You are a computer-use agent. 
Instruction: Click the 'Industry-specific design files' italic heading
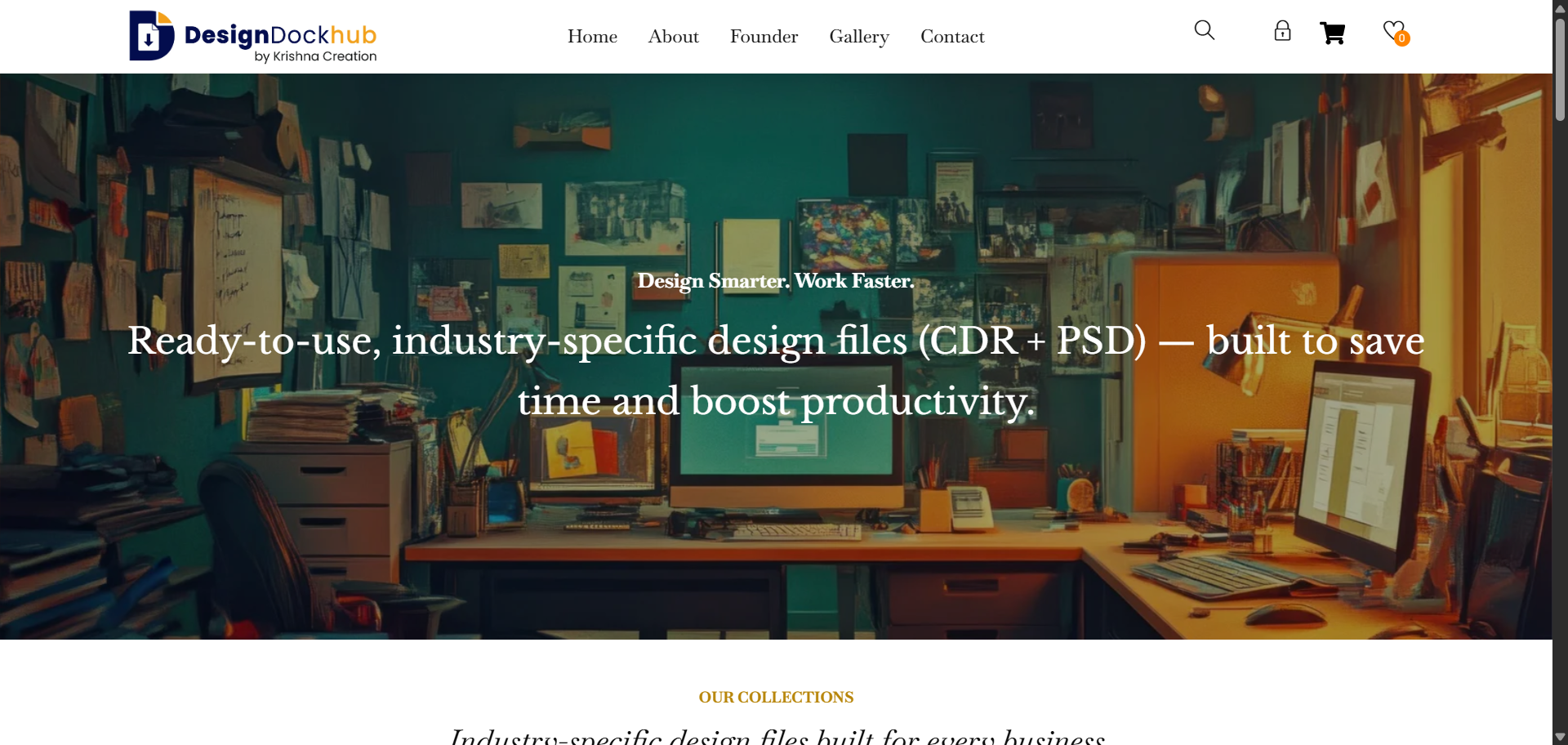[x=776, y=737]
